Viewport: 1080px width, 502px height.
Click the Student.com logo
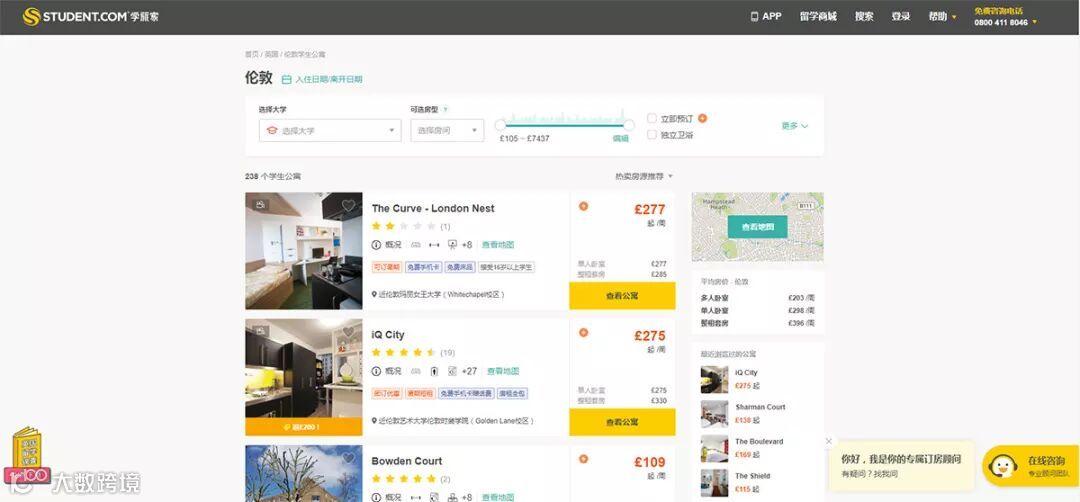pyautogui.click(x=90, y=17)
